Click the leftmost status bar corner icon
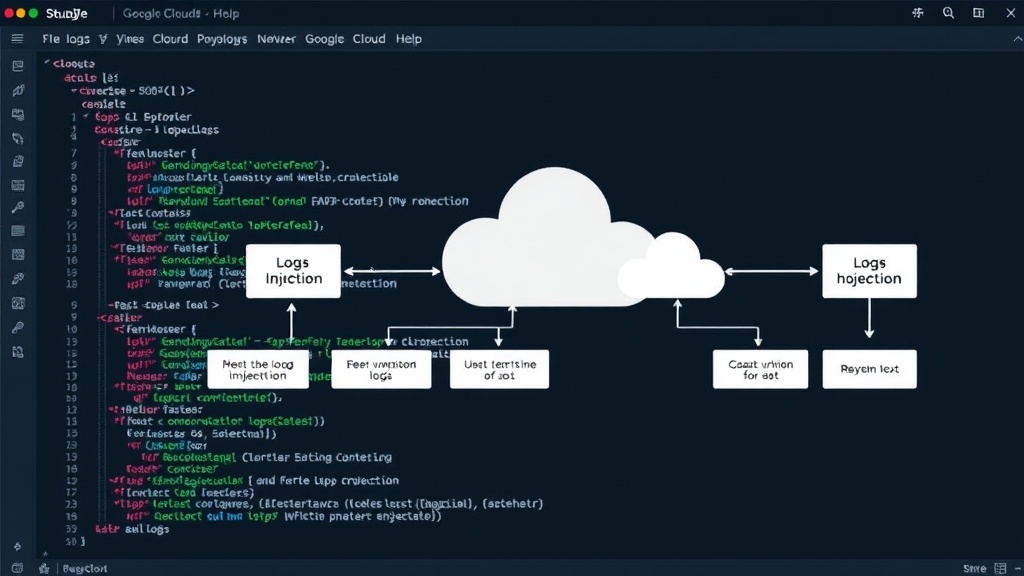 tap(17, 569)
